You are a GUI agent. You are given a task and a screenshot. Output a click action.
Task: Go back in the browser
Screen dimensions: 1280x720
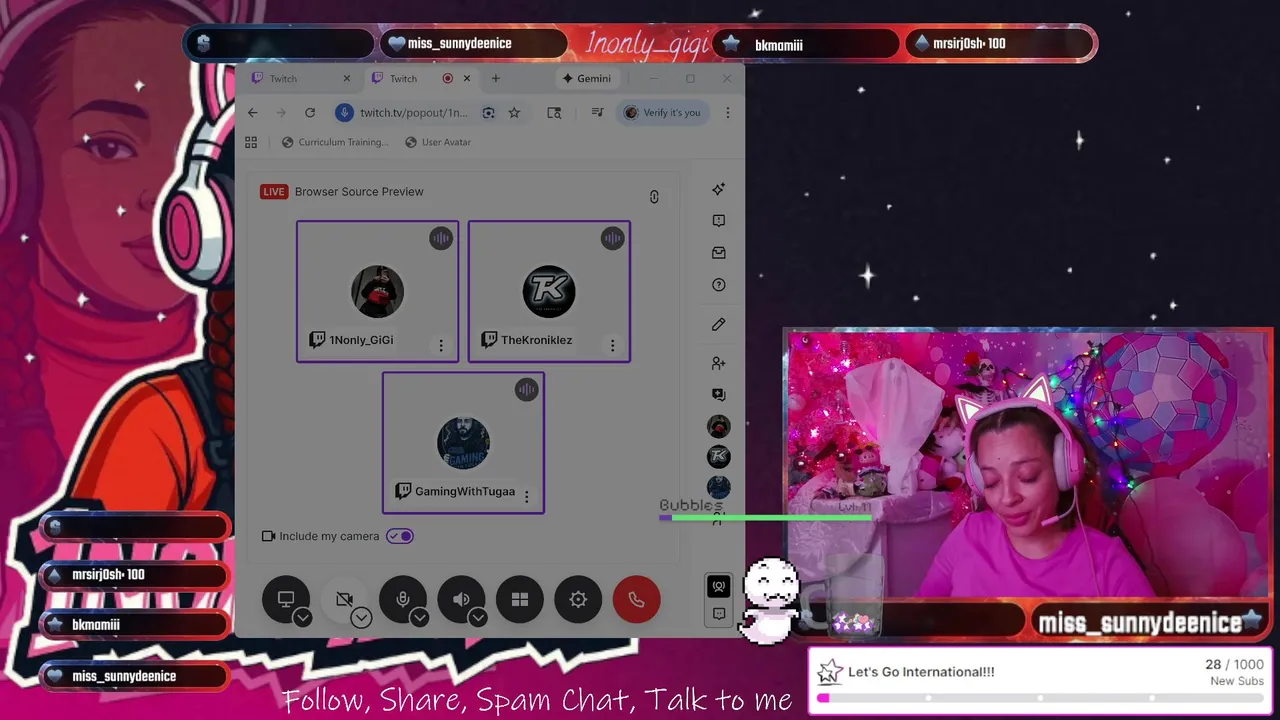(x=253, y=113)
